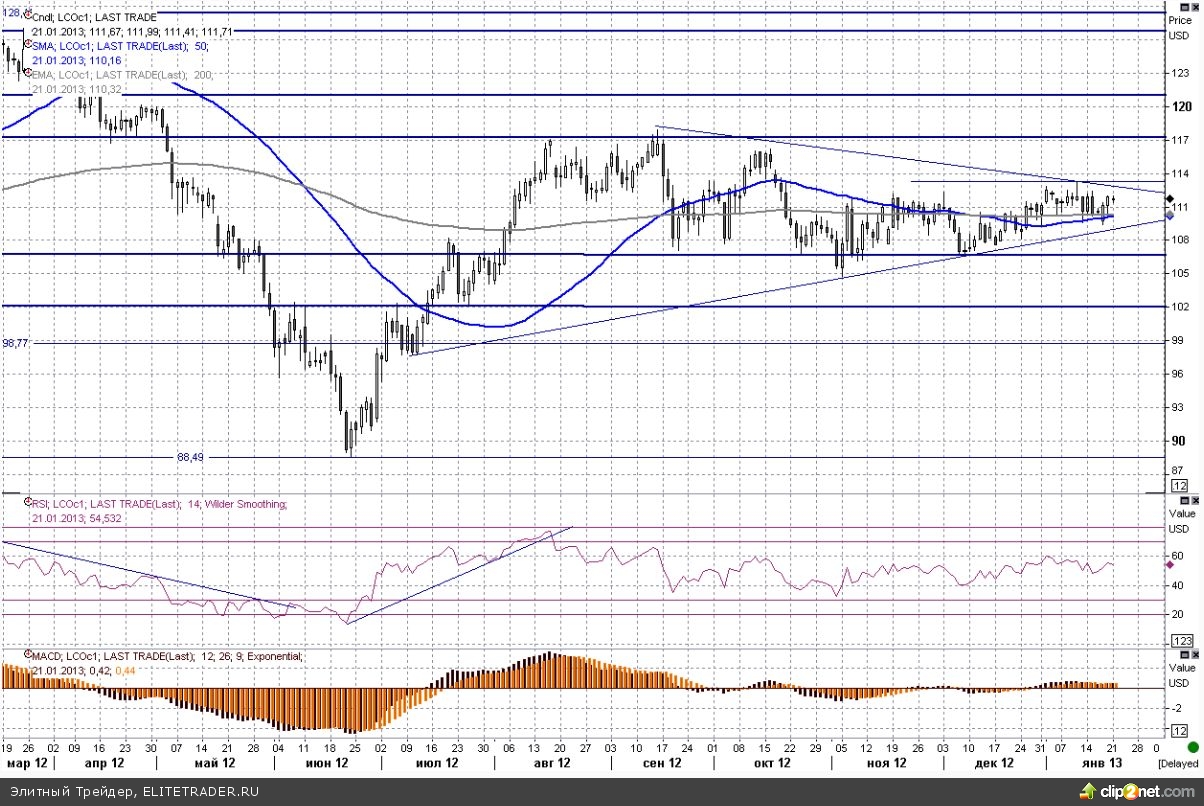Click the 88,49 horizontal level label

click(x=191, y=457)
